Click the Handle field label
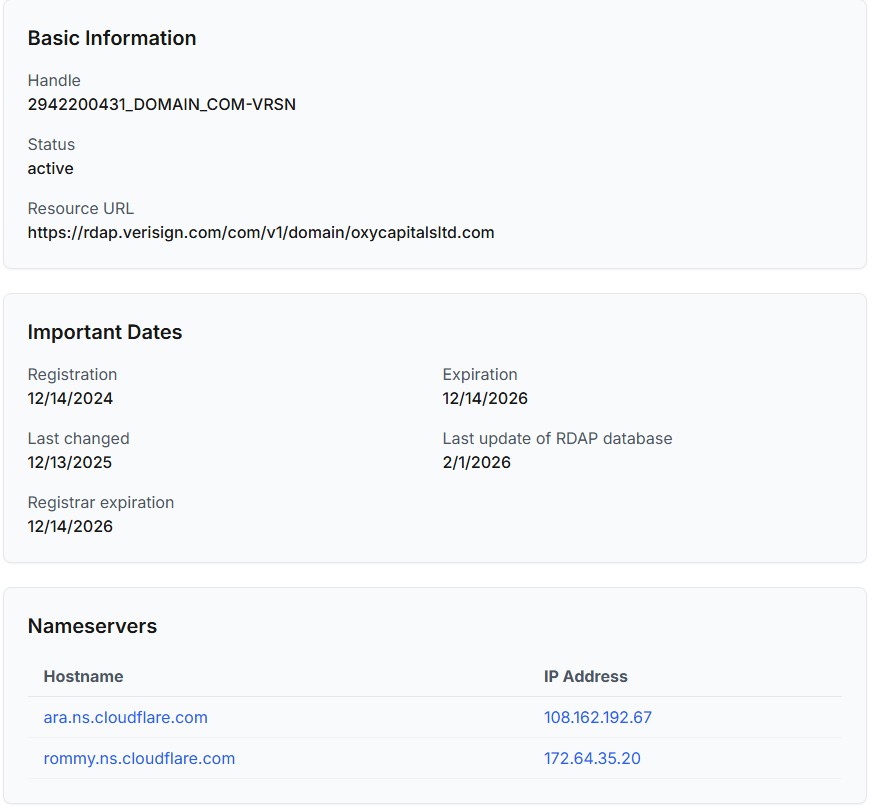This screenshot has width=872, height=810. point(54,80)
